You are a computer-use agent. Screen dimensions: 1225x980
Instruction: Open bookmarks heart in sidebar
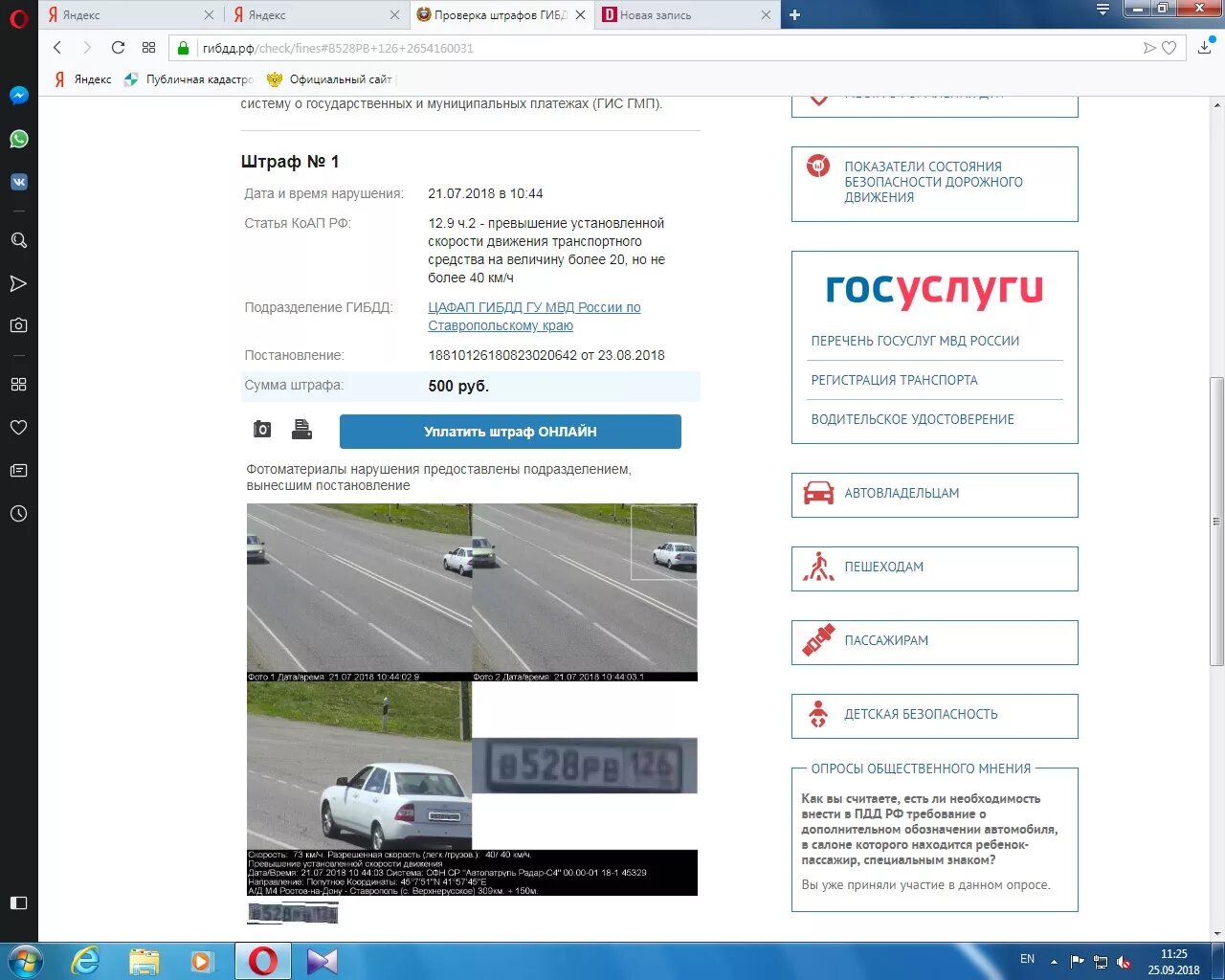point(18,427)
